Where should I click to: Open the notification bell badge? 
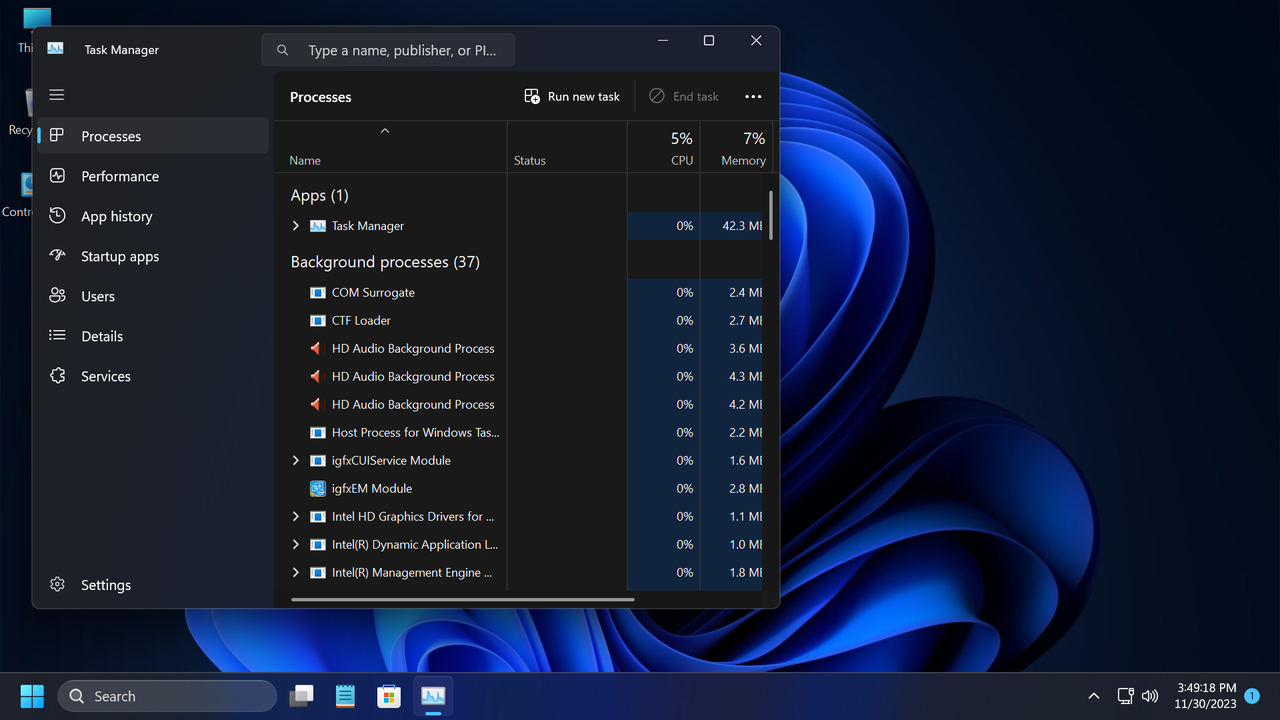tap(1252, 695)
